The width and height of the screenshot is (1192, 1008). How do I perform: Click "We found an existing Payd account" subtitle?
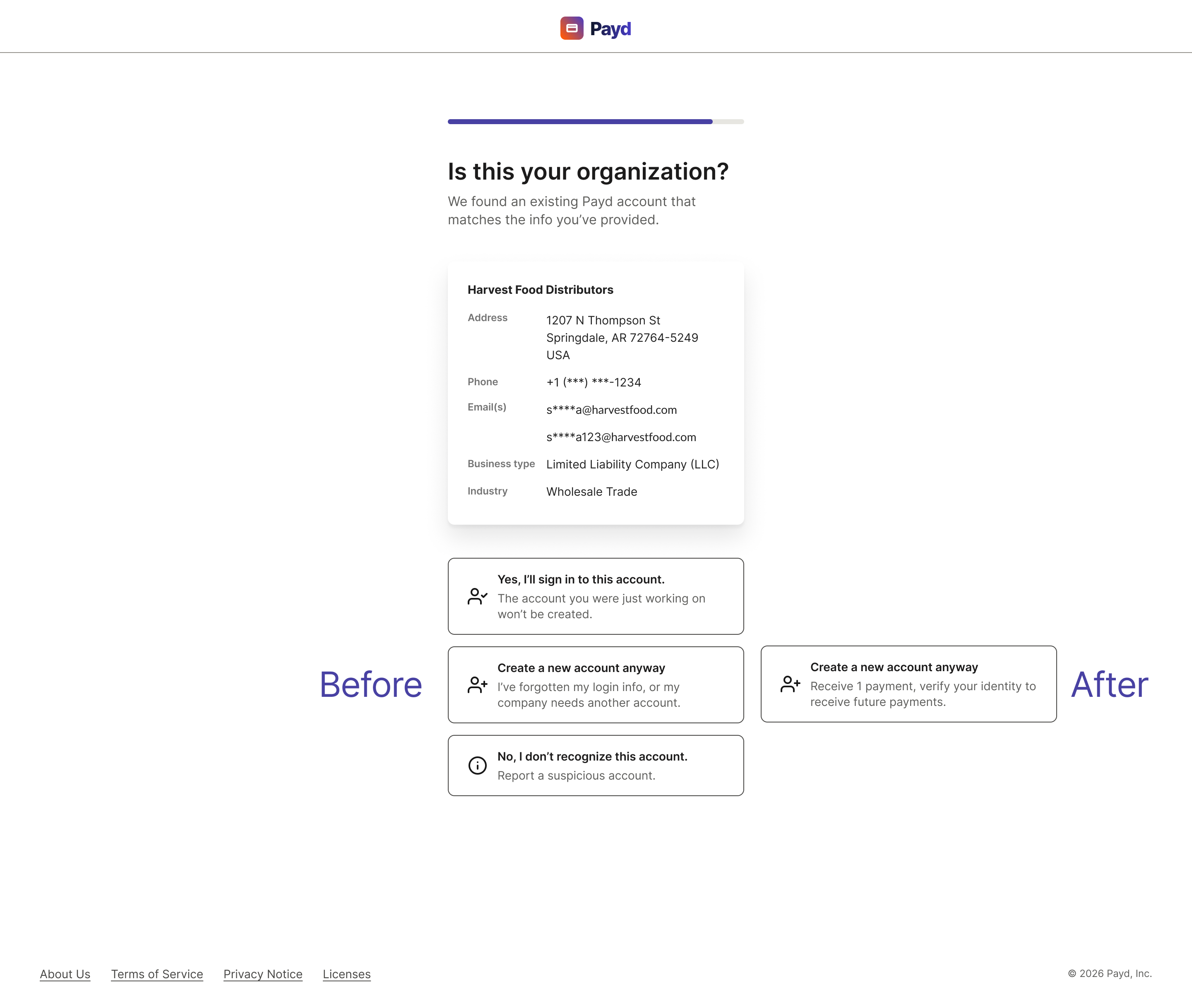pos(572,211)
